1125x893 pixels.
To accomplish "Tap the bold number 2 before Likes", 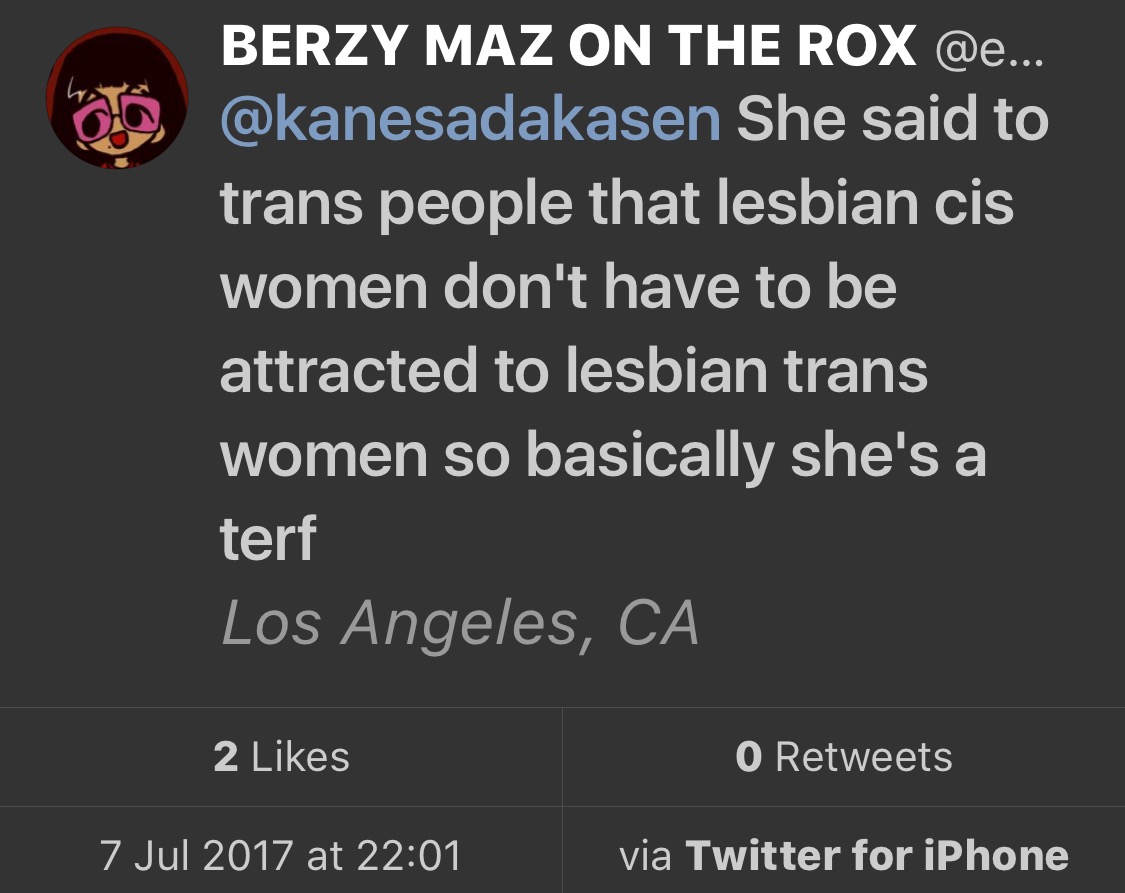I will coord(226,757).
